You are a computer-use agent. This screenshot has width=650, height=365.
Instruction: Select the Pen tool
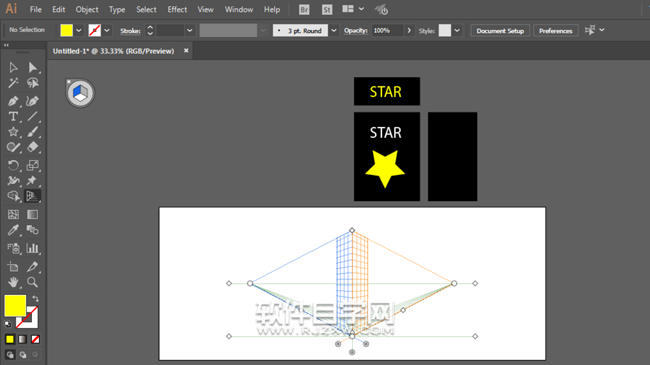tap(13, 101)
